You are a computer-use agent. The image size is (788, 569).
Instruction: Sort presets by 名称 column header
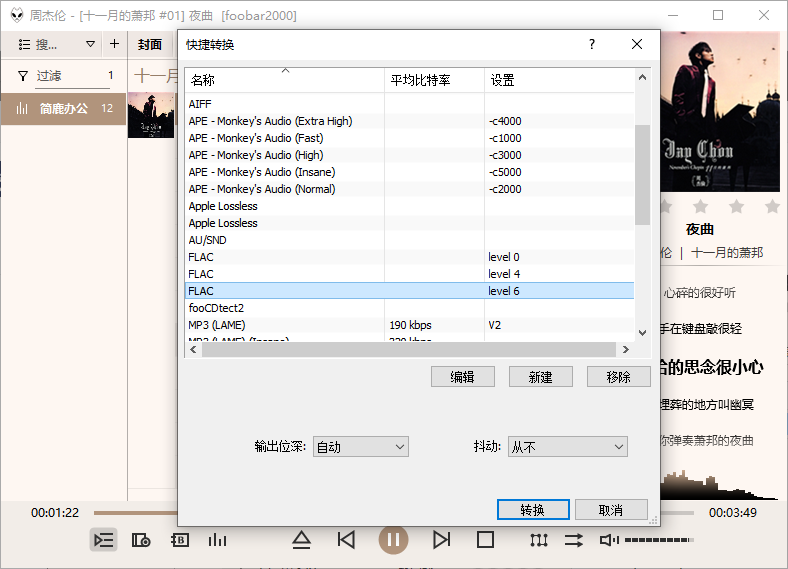coord(285,80)
